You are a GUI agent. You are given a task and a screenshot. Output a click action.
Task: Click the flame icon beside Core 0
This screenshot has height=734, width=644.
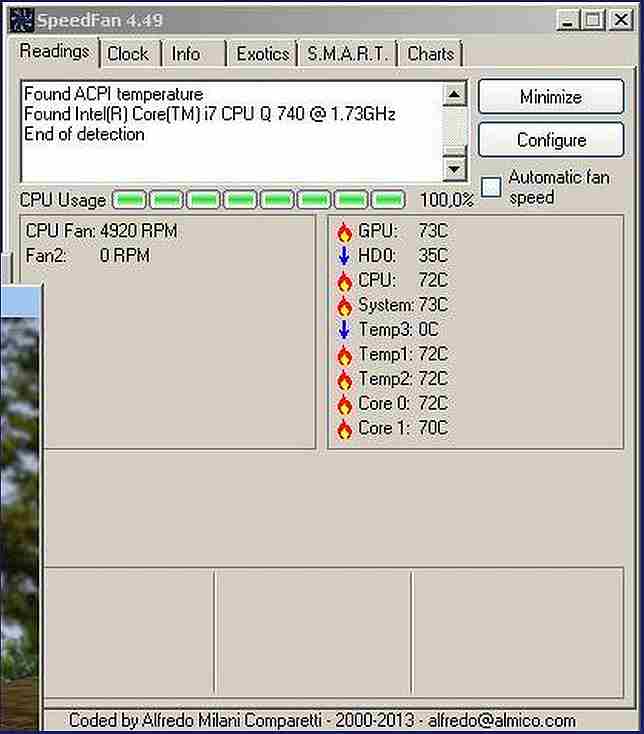pyautogui.click(x=344, y=404)
